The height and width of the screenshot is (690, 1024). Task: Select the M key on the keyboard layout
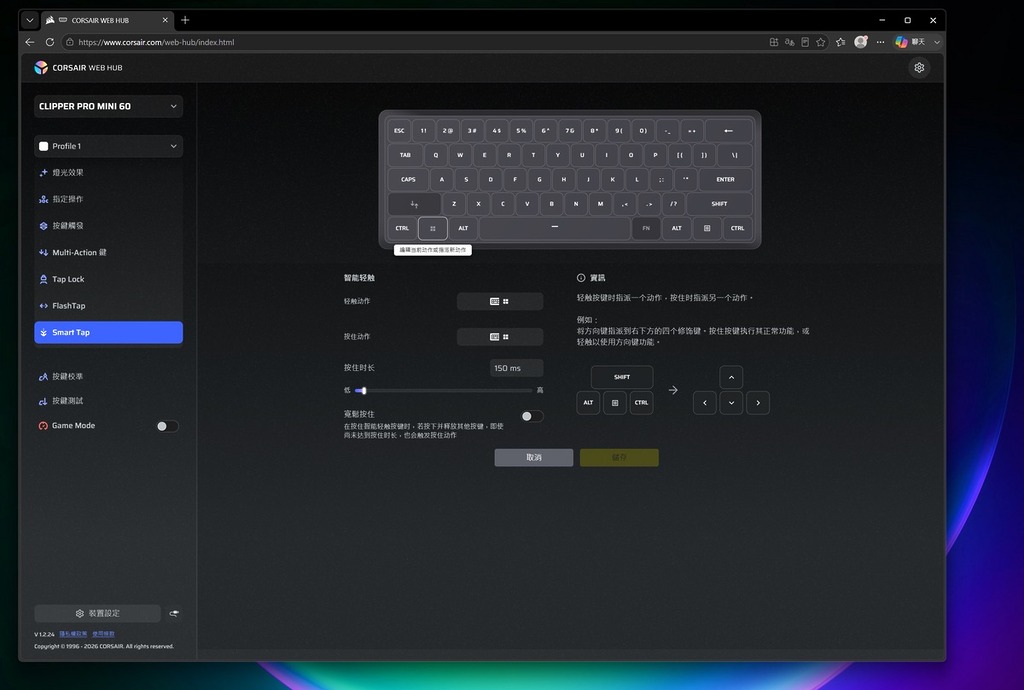click(x=600, y=204)
